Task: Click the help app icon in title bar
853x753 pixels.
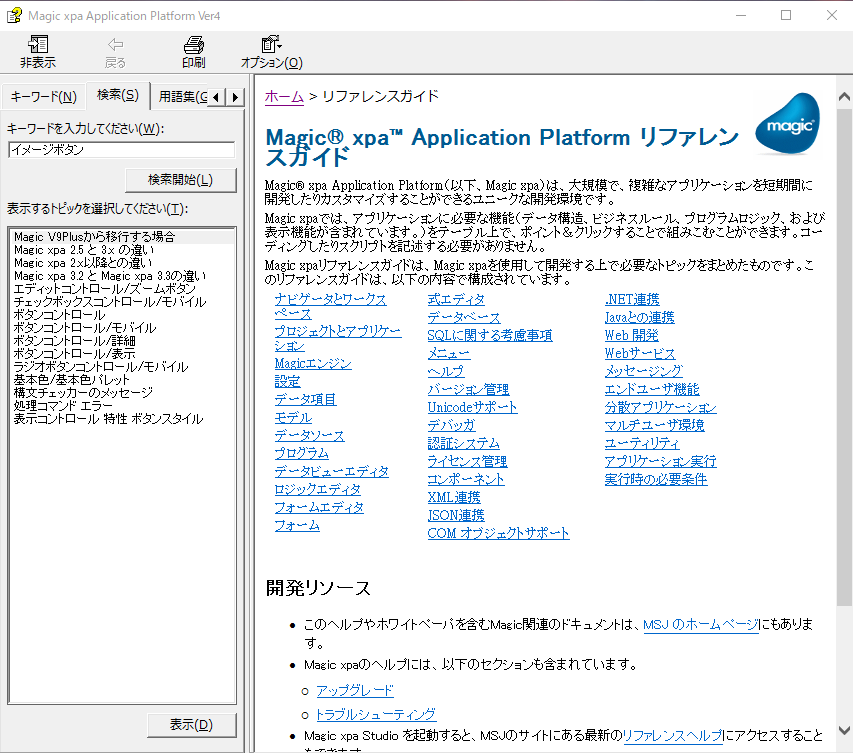Action: click(13, 14)
